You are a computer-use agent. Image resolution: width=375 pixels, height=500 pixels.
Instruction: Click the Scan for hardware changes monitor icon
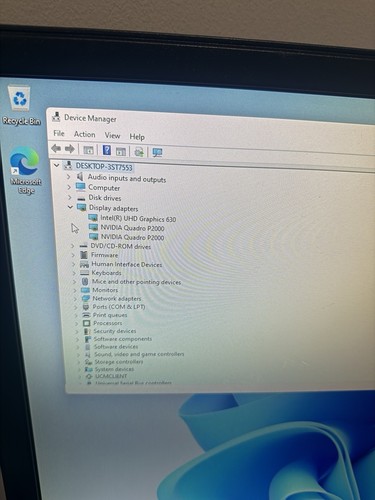click(157, 153)
